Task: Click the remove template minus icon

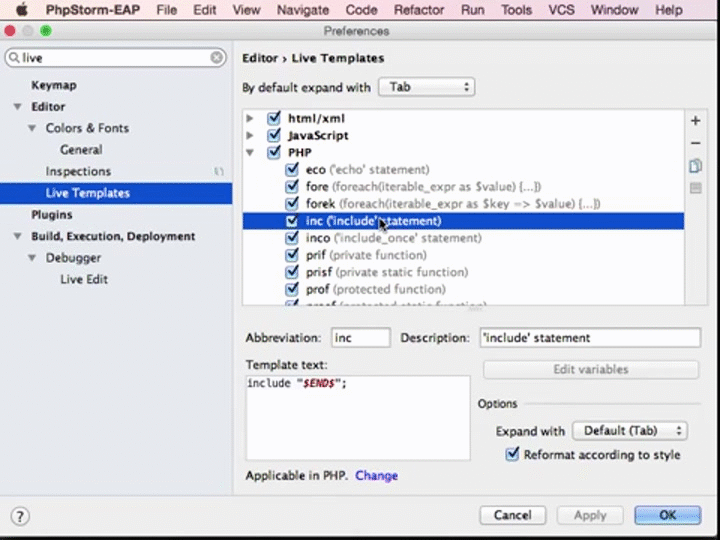Action: pyautogui.click(x=695, y=143)
